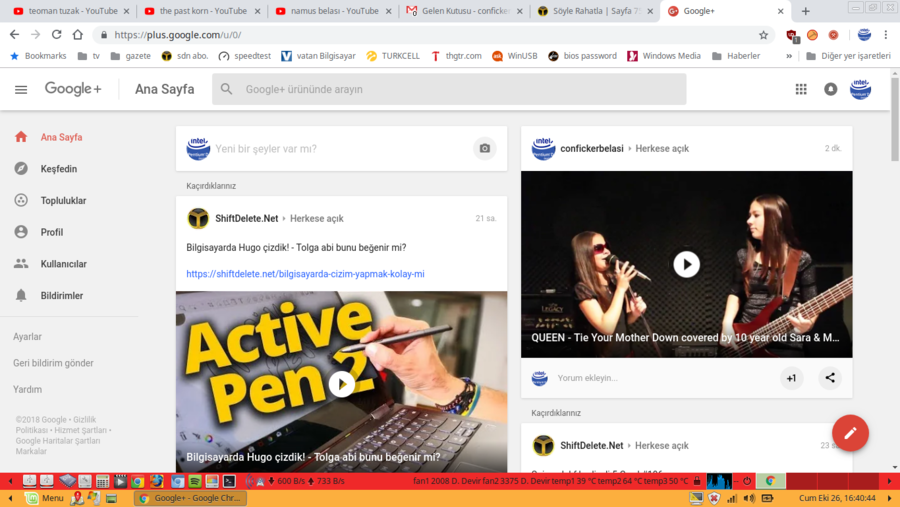The width and height of the screenshot is (900, 507).
Task: Open Topluluklar in the sidebar
Action: 63,200
